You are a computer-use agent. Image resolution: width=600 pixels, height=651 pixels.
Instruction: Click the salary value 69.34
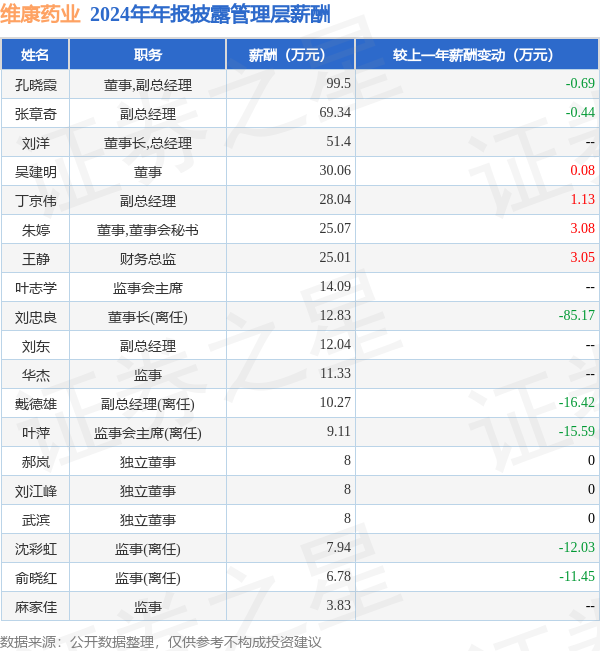(x=335, y=112)
